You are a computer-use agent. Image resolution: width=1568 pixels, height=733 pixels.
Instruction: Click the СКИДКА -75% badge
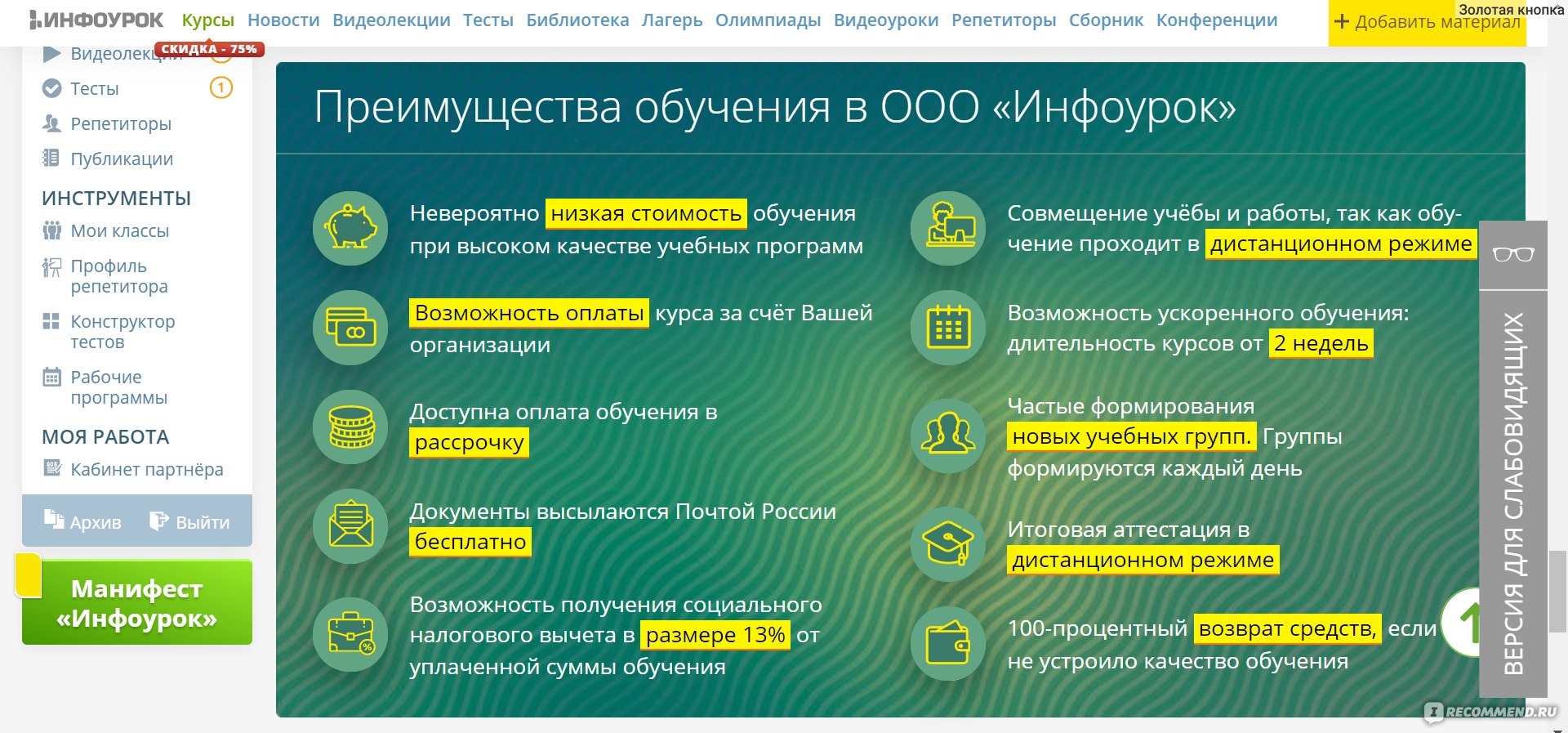tap(209, 49)
